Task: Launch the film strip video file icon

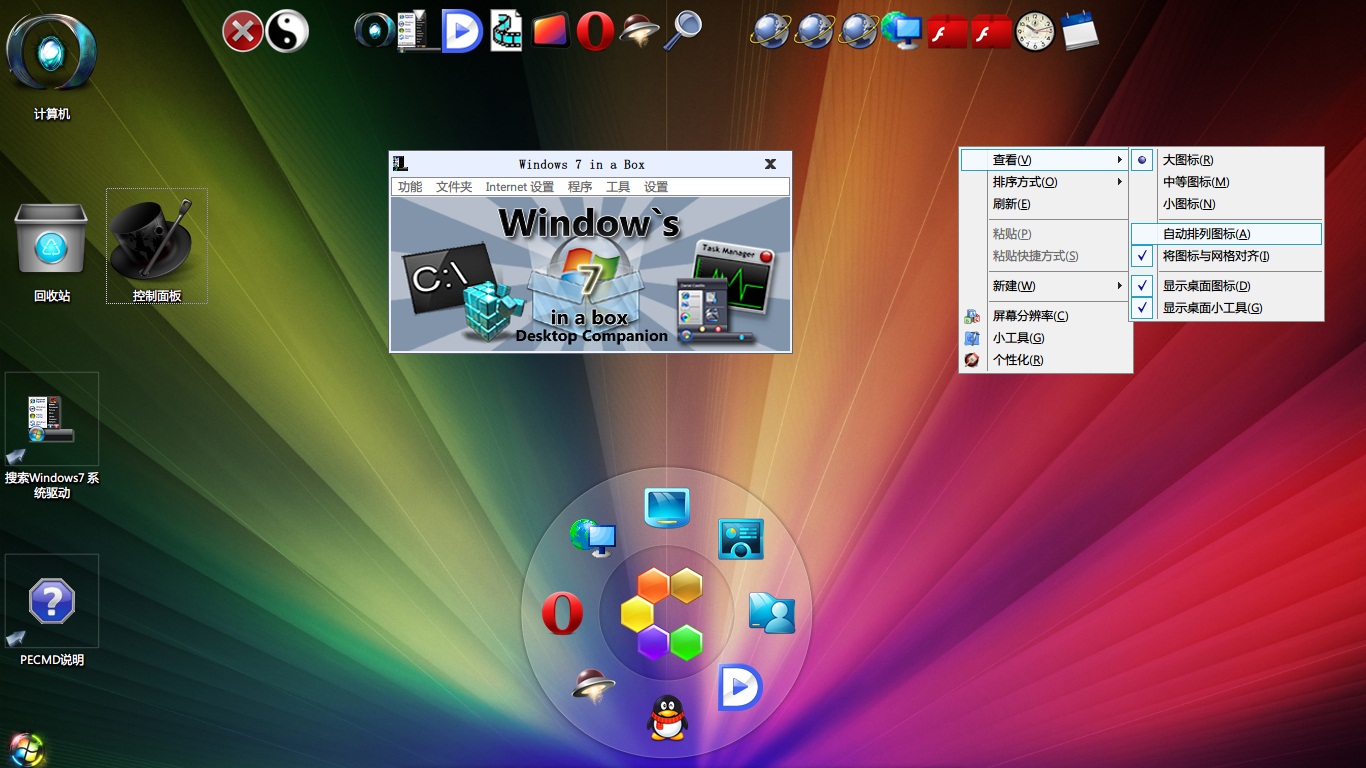Action: pyautogui.click(x=507, y=31)
